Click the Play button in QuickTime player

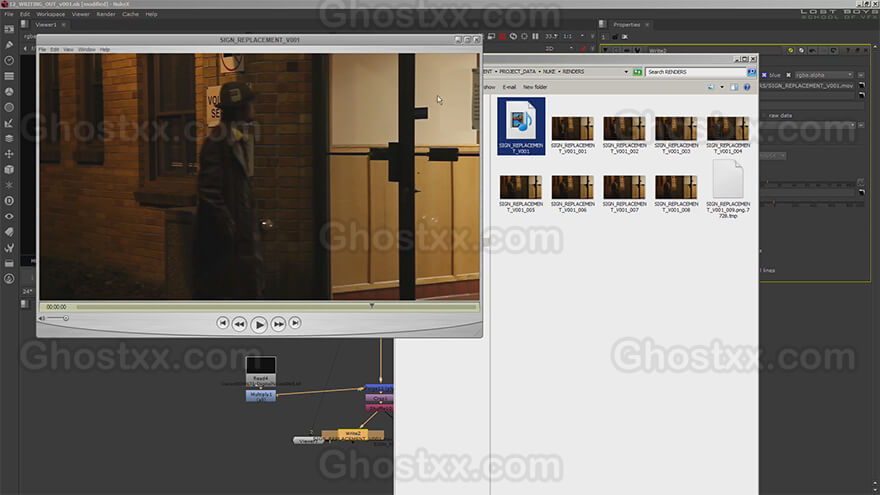point(259,324)
